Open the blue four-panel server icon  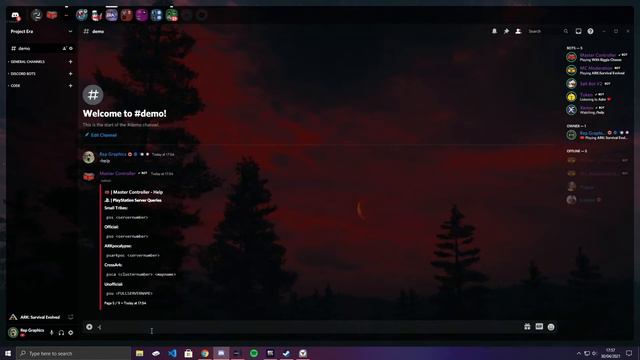(156, 16)
